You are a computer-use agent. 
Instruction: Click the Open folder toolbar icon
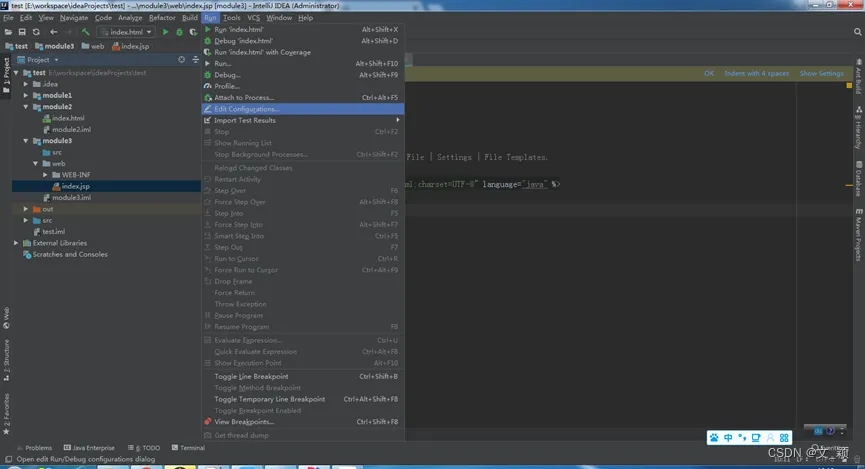click(x=8, y=32)
